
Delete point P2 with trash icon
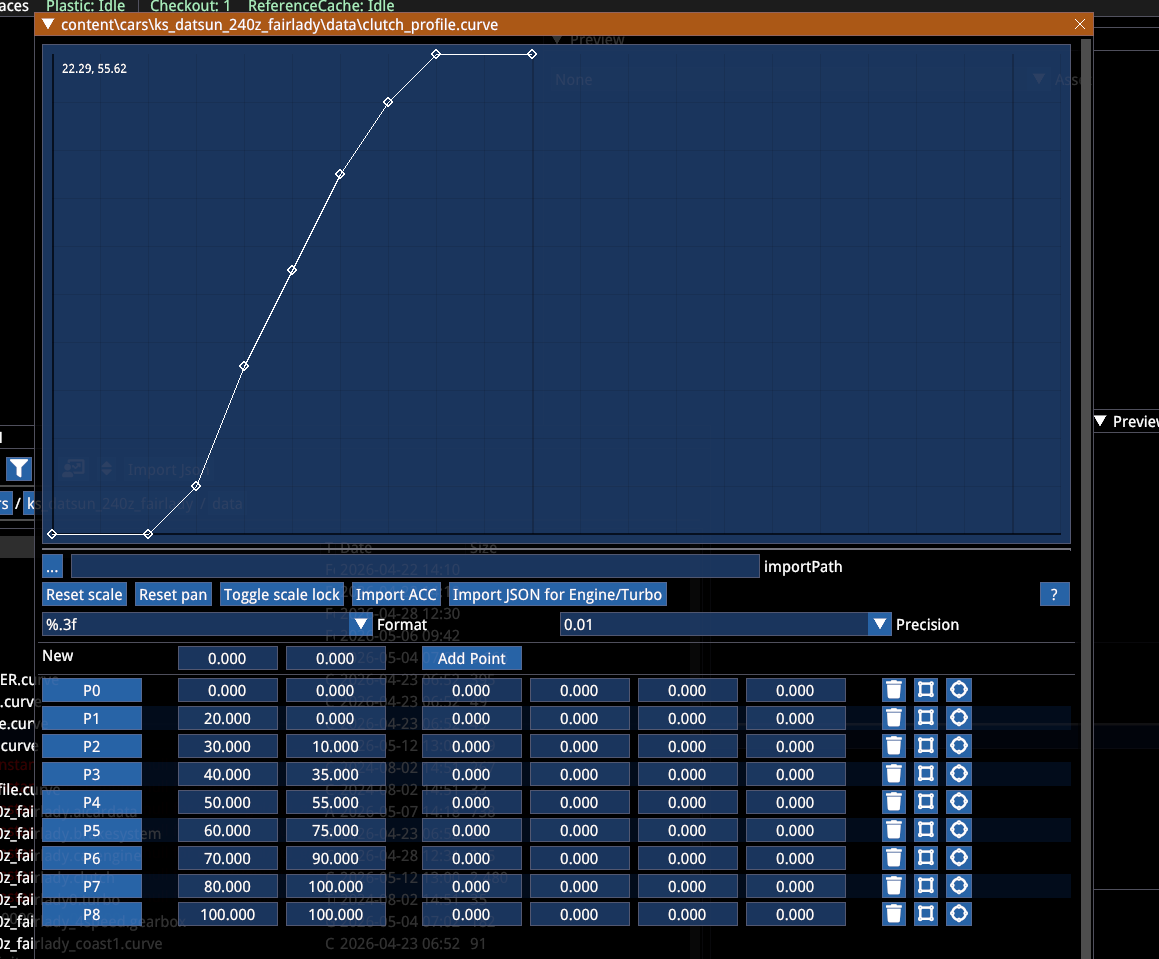(894, 746)
